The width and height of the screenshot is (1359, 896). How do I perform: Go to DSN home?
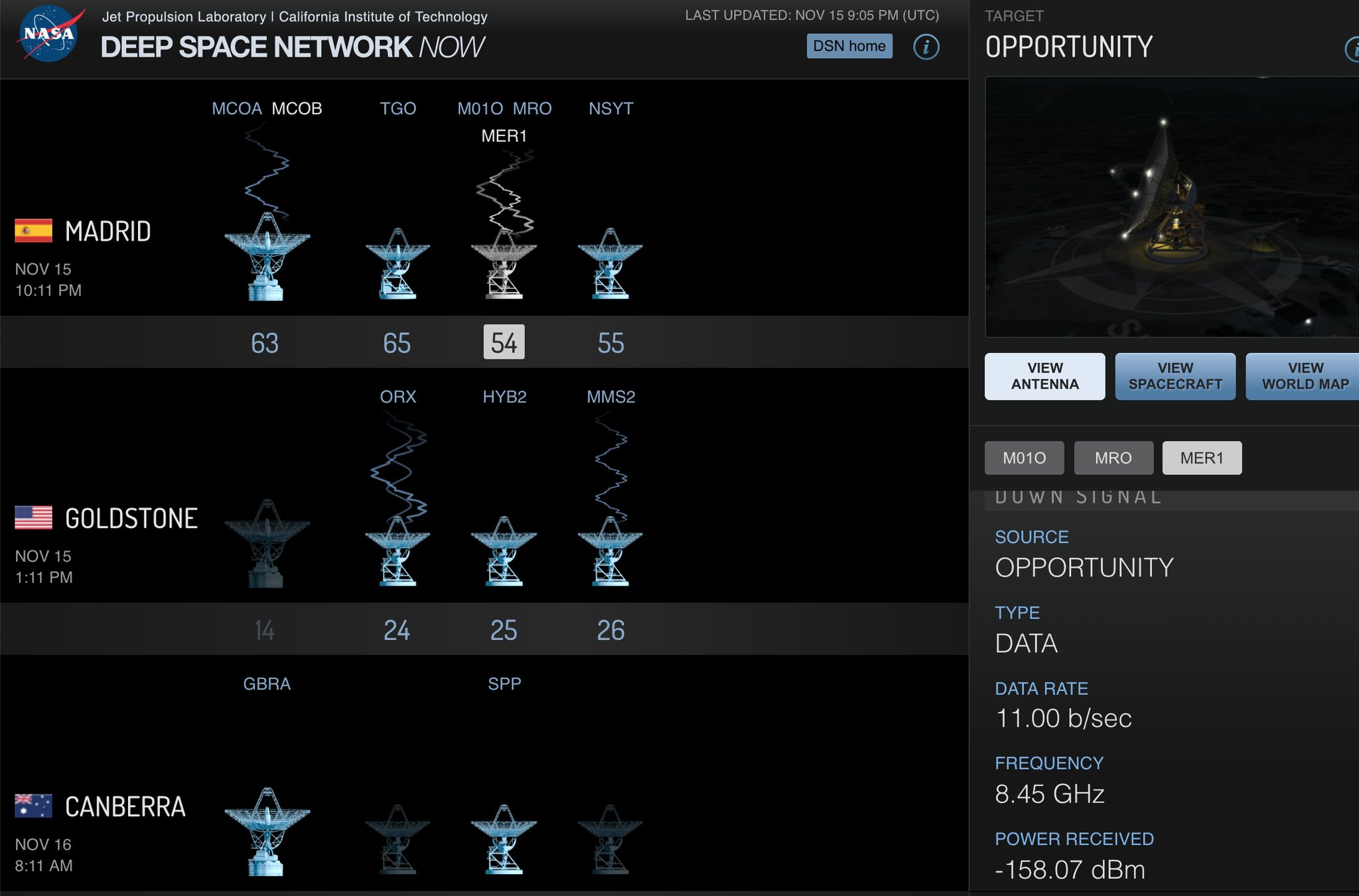pos(849,46)
